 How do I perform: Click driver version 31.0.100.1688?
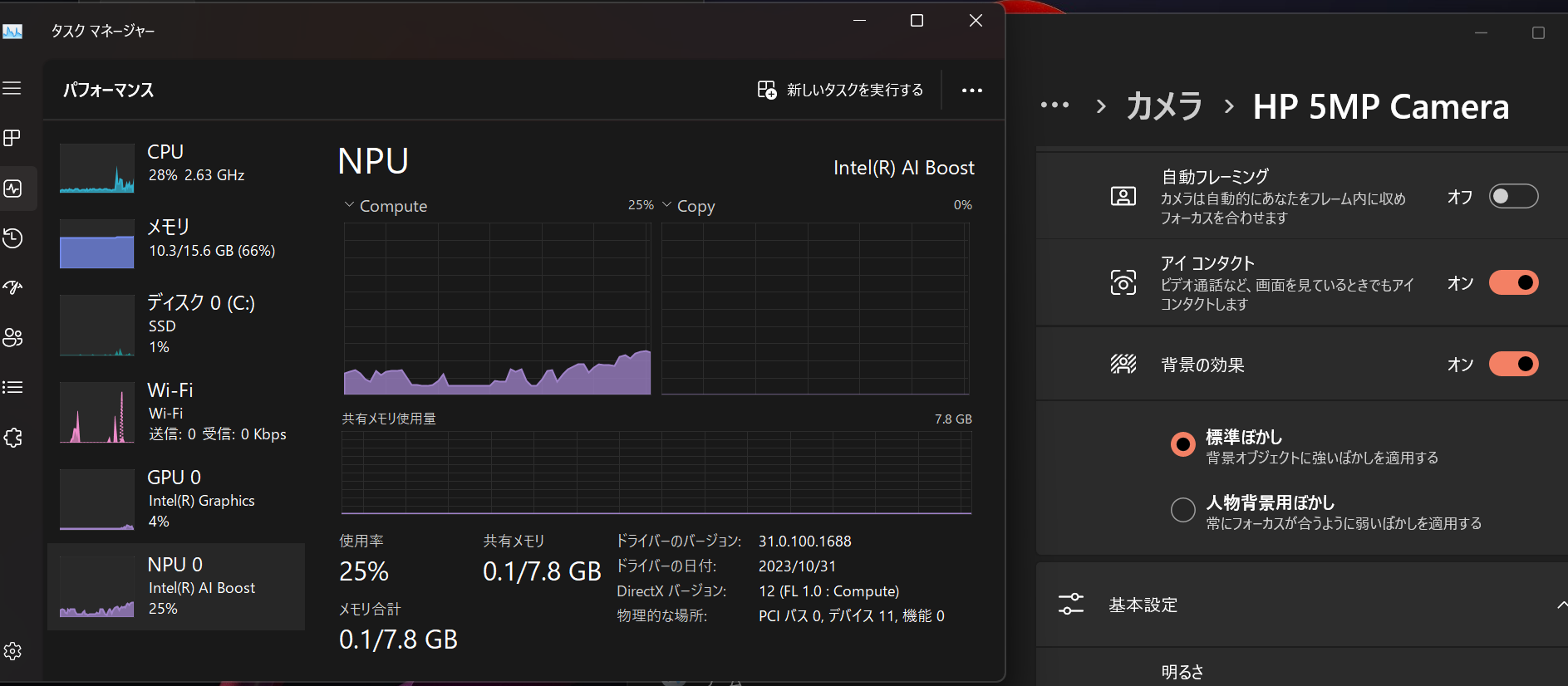(x=805, y=541)
